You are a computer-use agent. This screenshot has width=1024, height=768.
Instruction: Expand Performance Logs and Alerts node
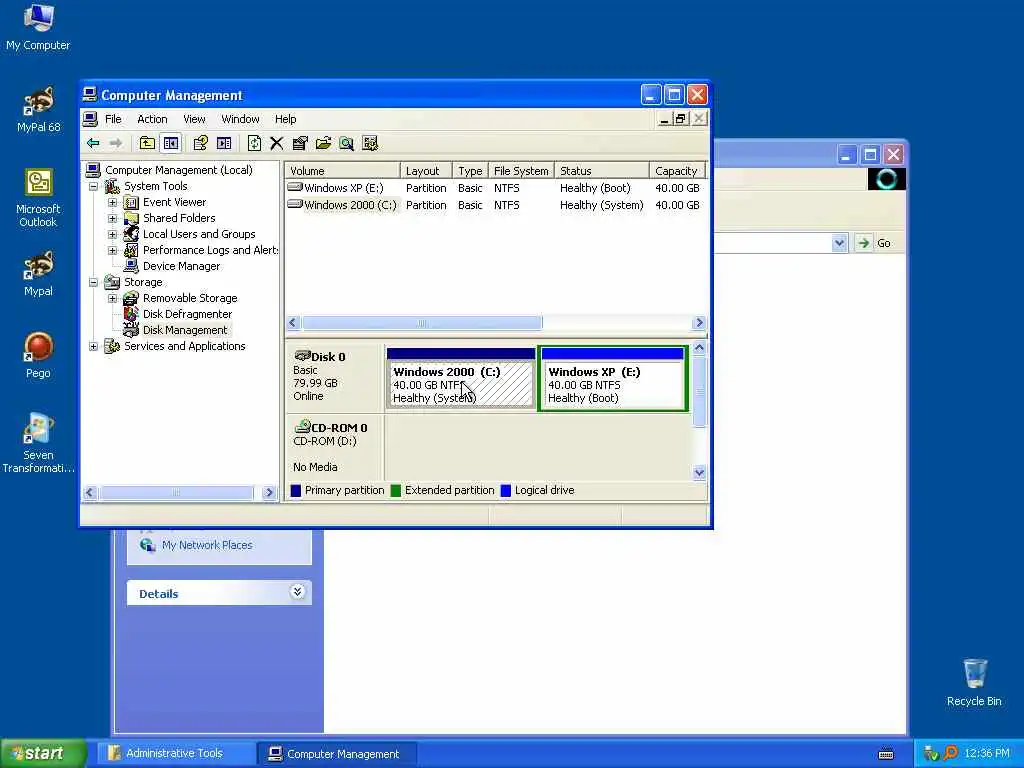(x=112, y=250)
